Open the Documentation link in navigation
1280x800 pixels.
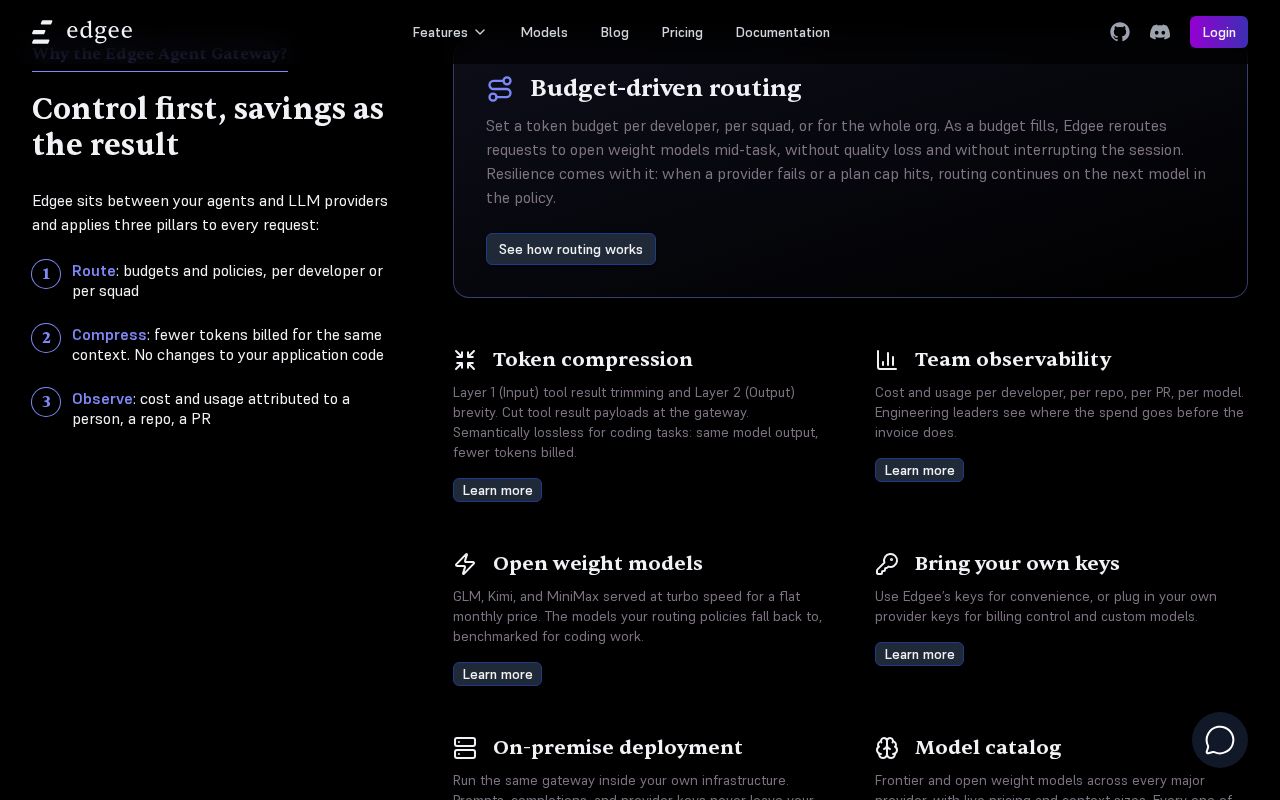point(782,32)
